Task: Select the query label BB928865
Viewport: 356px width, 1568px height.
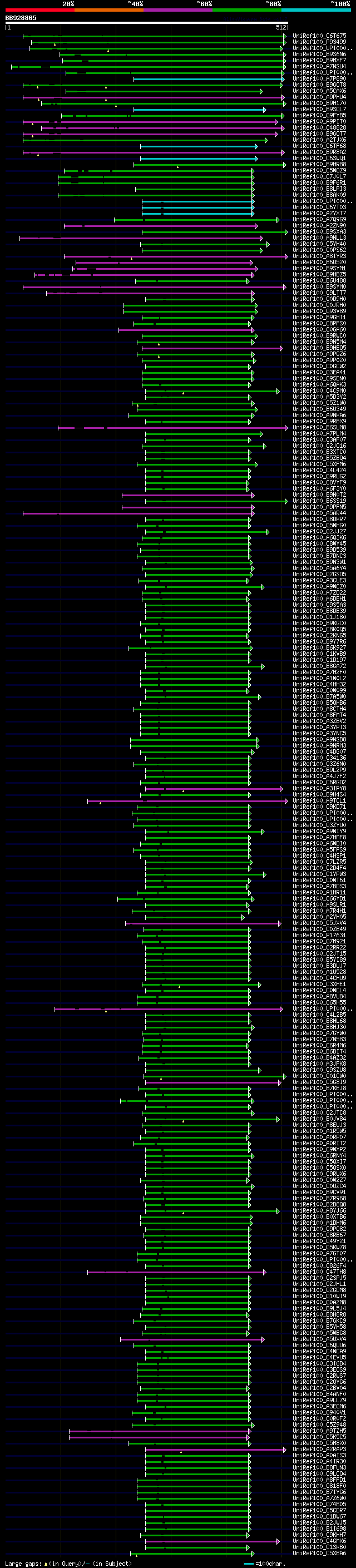Action: pyautogui.click(x=21, y=18)
